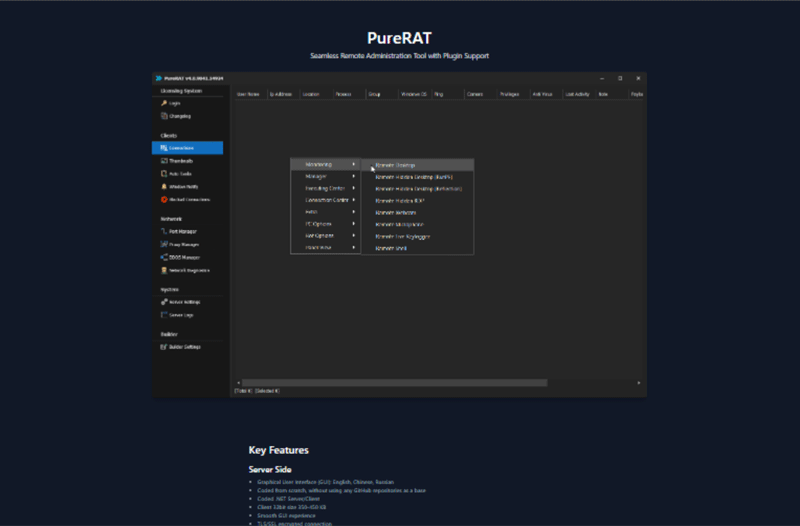Viewport: 800px width, 526px height.
Task: Click the PureRAT logo in the title bar
Action: tap(159, 78)
